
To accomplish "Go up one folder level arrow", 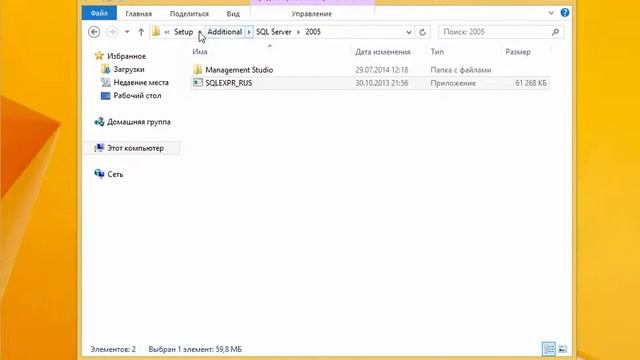I will pyautogui.click(x=141, y=32).
